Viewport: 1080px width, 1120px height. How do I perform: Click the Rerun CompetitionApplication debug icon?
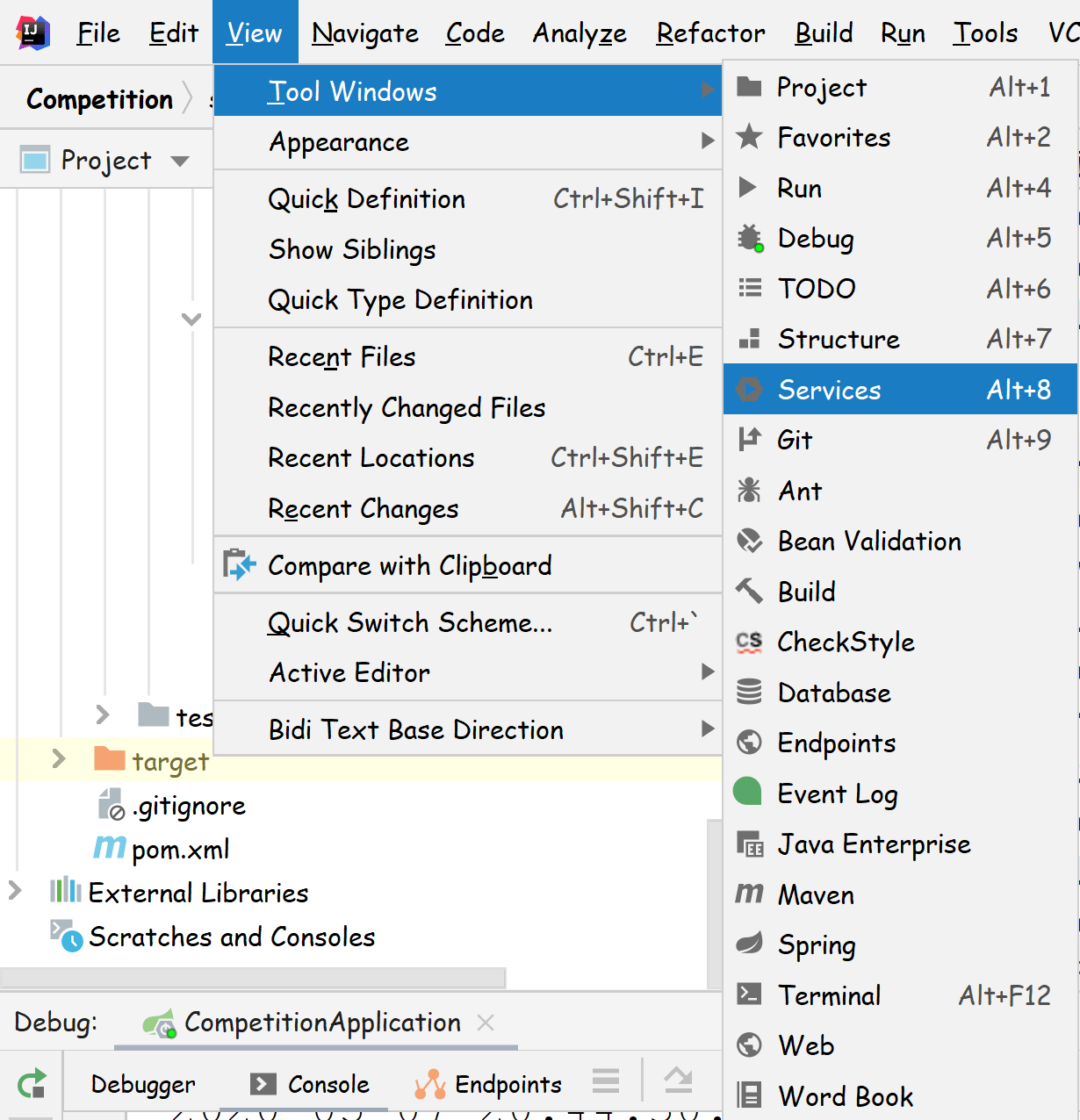click(x=32, y=1084)
